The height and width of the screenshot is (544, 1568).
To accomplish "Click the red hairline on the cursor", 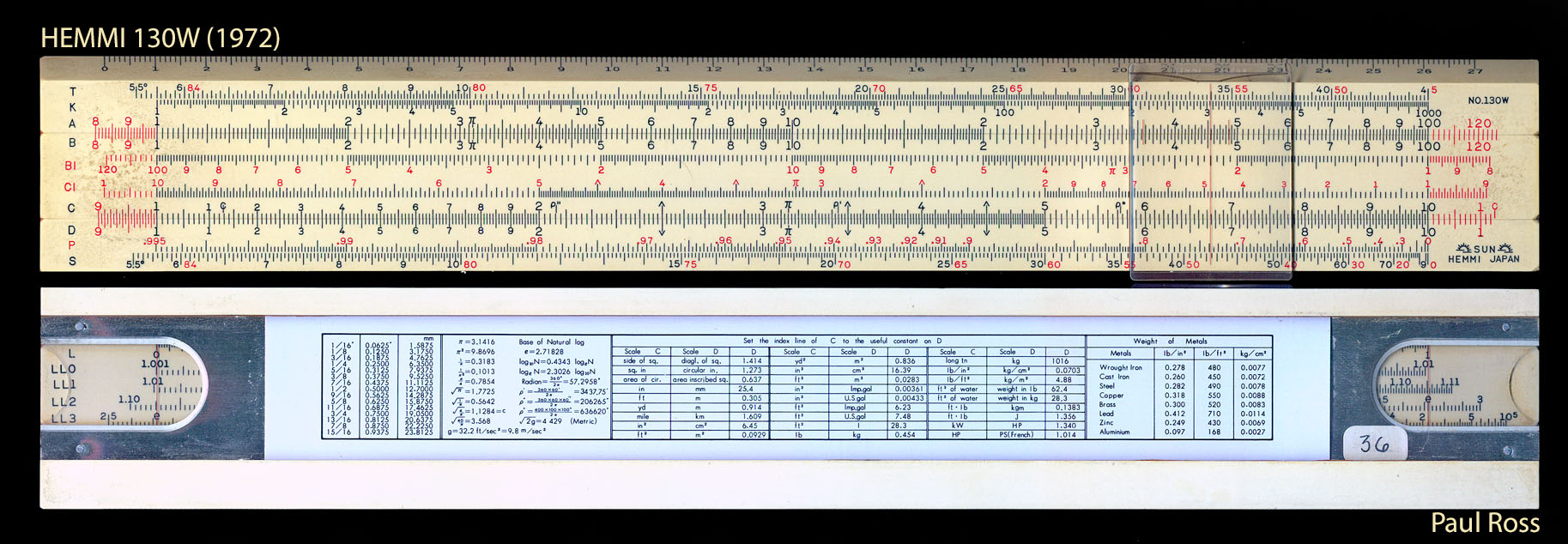I will pyautogui.click(x=1211, y=167).
